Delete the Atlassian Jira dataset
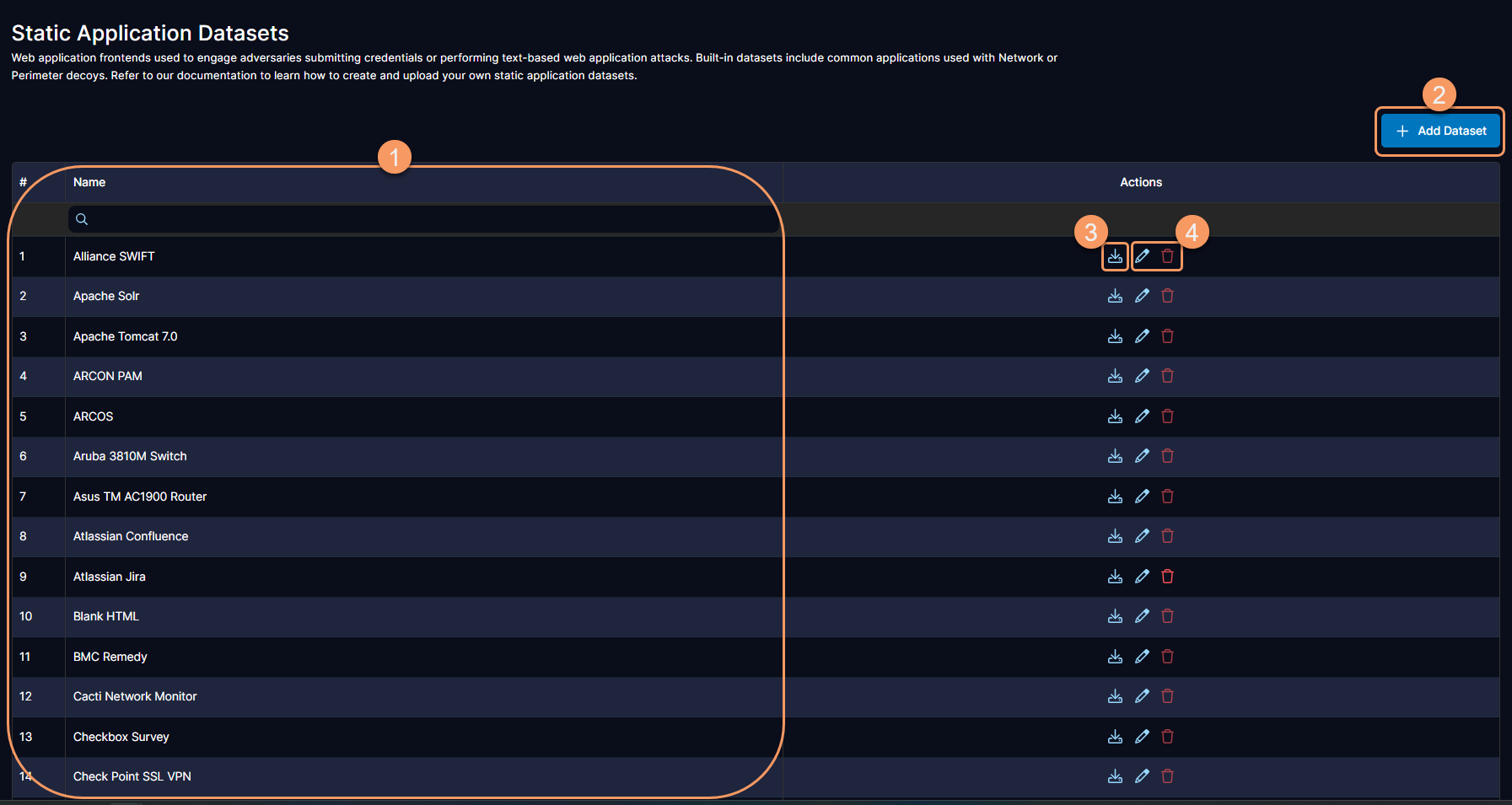Viewport: 1512px width, 805px height. coord(1167,577)
